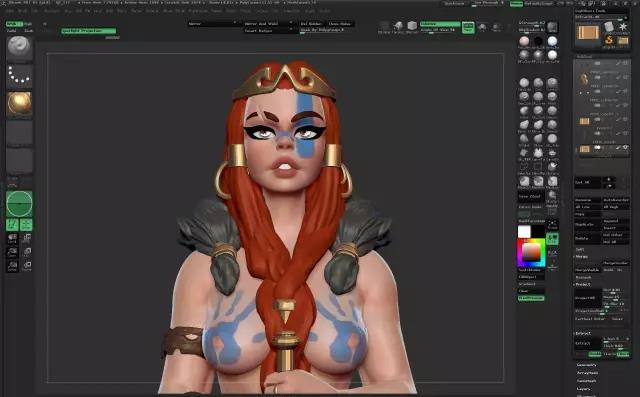Expand the Geometry subpalette
The width and height of the screenshot is (640, 397).
pyautogui.click(x=587, y=365)
